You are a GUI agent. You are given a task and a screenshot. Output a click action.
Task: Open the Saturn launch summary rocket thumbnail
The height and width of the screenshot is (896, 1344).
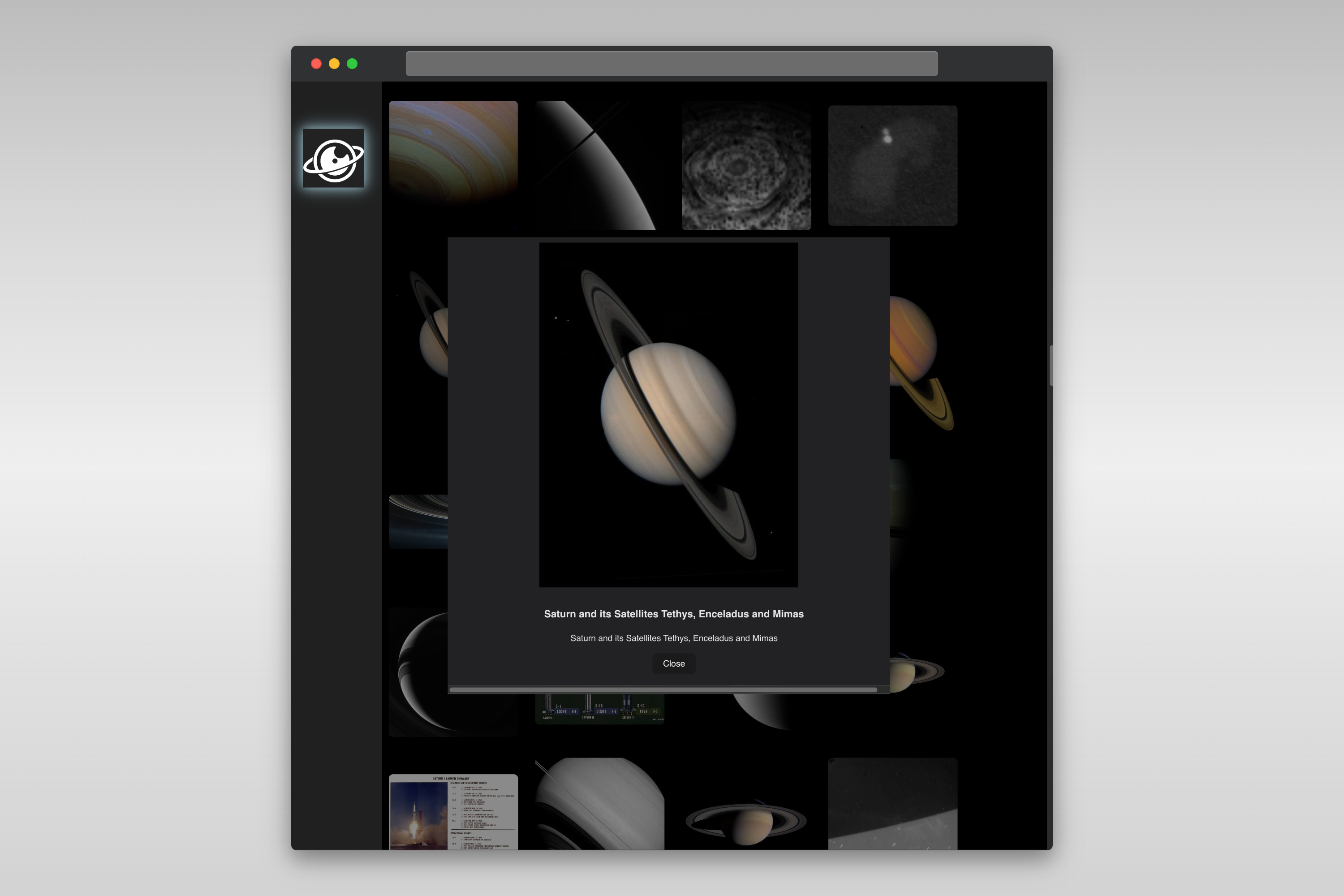453,812
